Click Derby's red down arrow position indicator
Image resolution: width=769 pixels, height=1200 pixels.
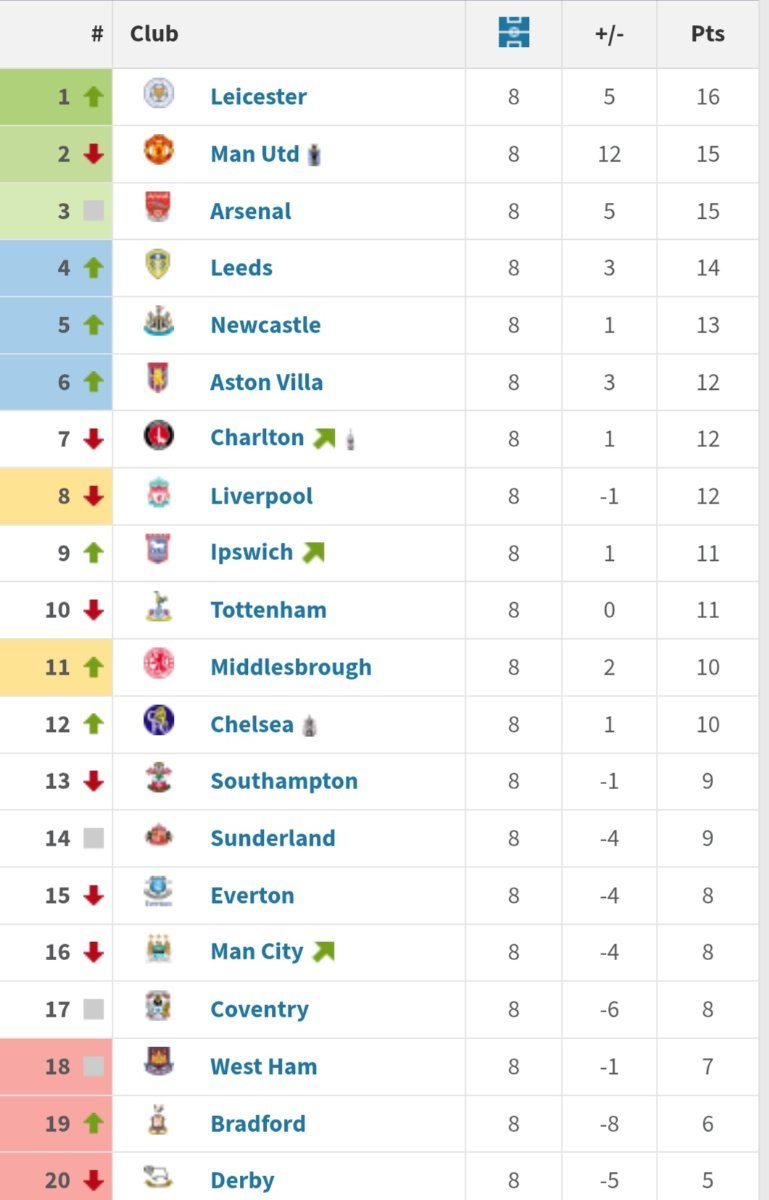(93, 1181)
